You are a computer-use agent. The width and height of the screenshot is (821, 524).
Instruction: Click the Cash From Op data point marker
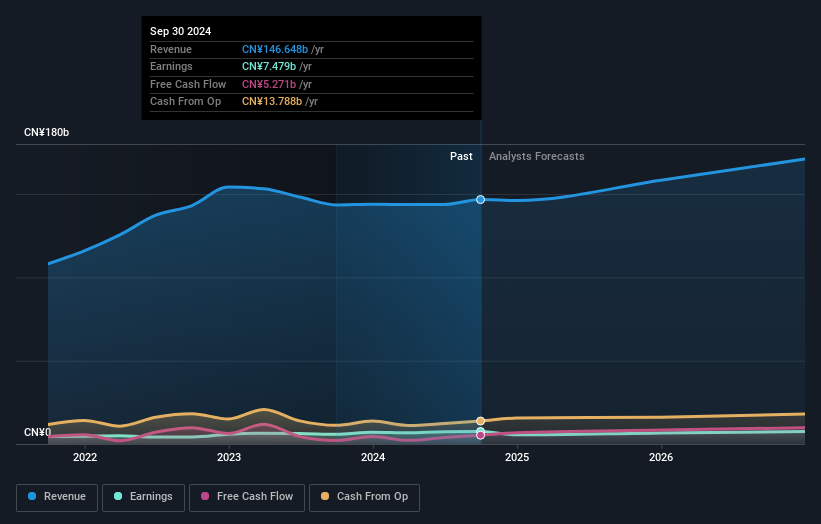coord(480,421)
